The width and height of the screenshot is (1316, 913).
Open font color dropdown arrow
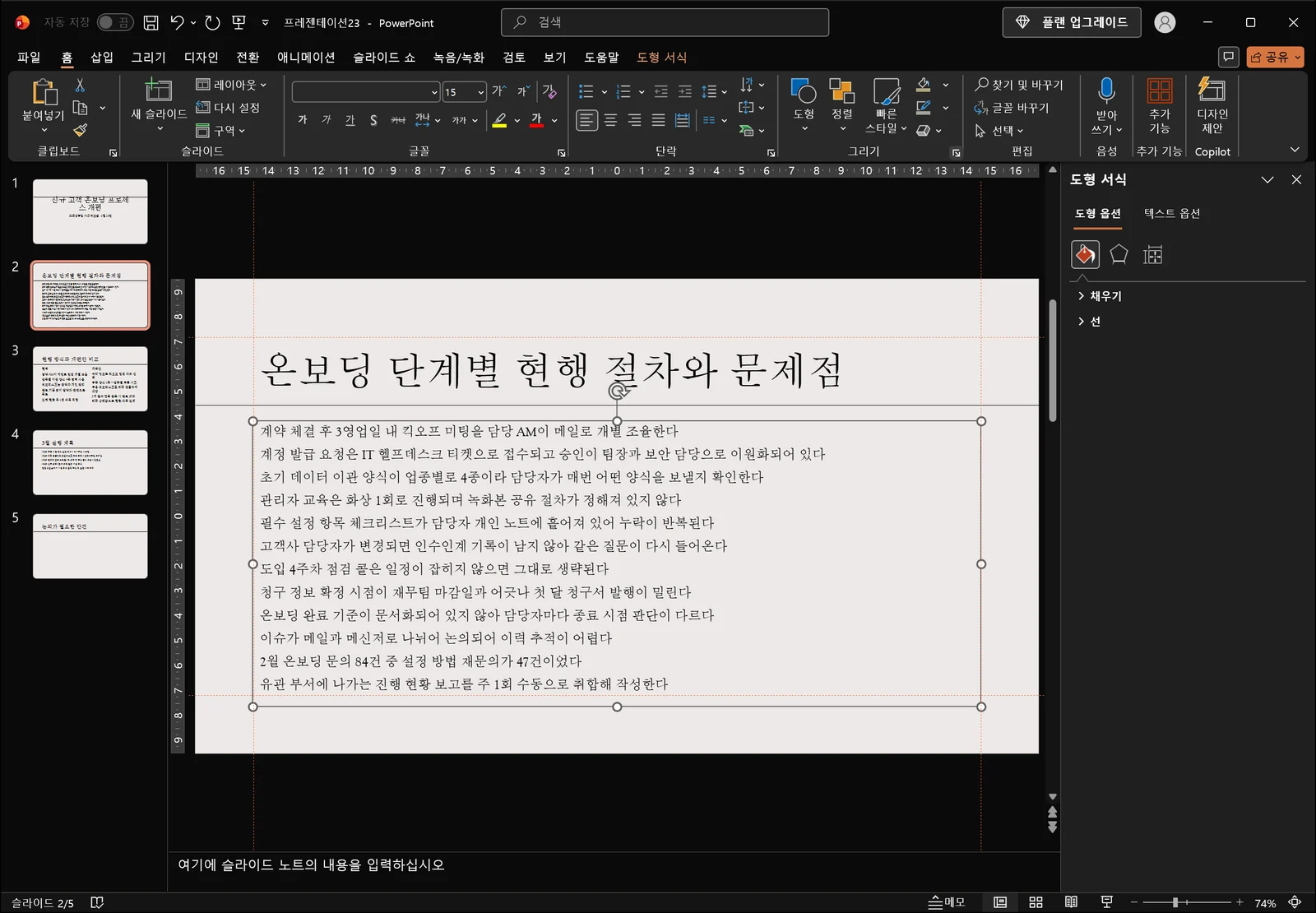pos(555,121)
